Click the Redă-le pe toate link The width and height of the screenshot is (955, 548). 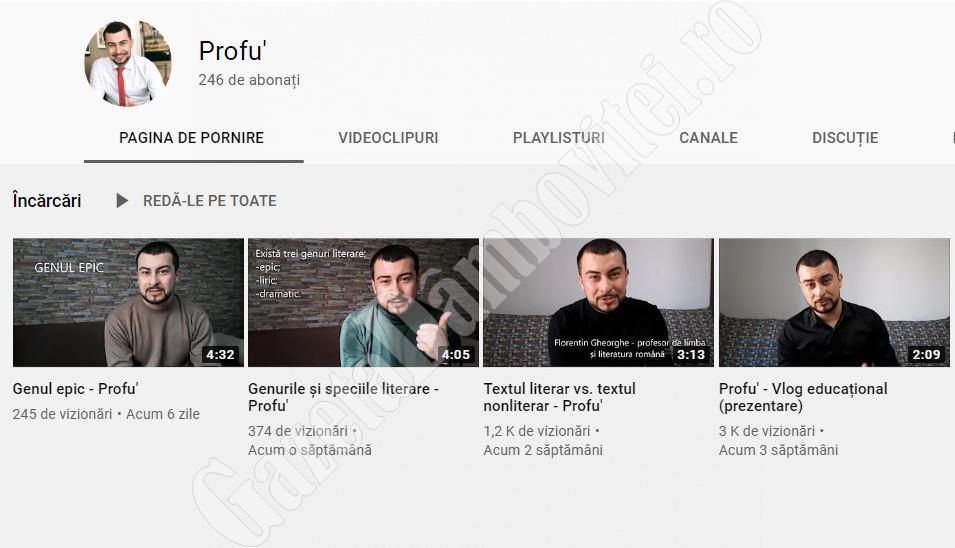[210, 200]
